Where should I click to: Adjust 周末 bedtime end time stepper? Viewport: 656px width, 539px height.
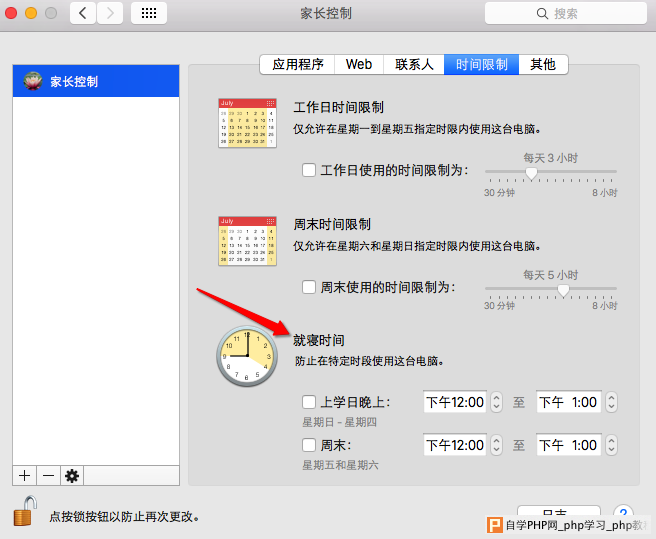click(611, 445)
